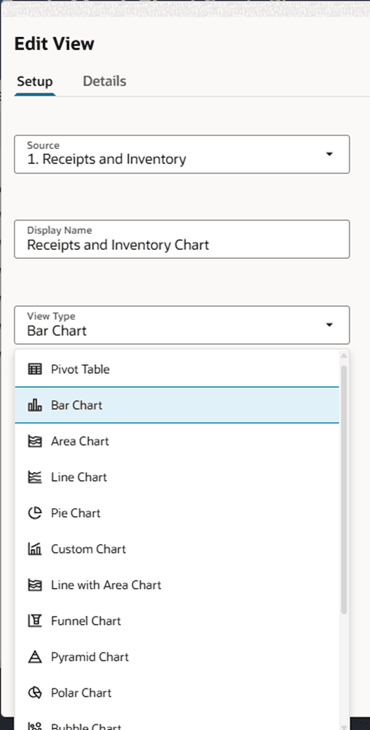
Task: Select Funnel Chart view type
Action: (177, 621)
